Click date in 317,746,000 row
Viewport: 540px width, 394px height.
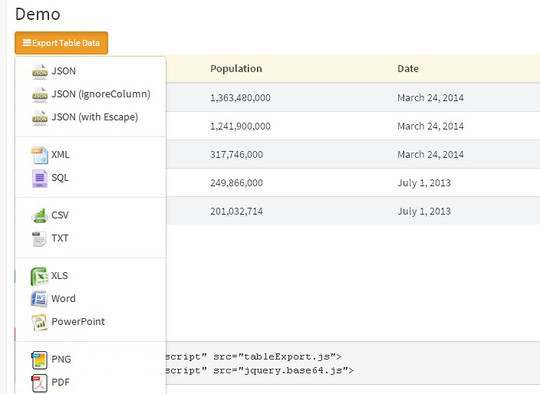point(430,154)
